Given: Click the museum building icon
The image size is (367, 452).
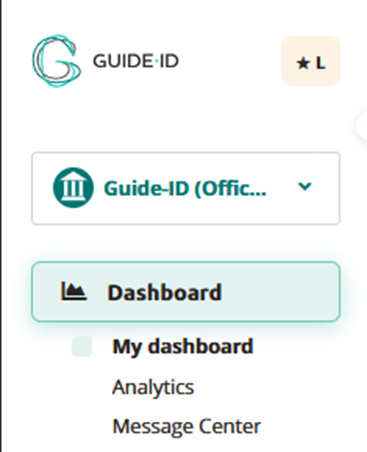Looking at the screenshot, I should [x=73, y=188].
